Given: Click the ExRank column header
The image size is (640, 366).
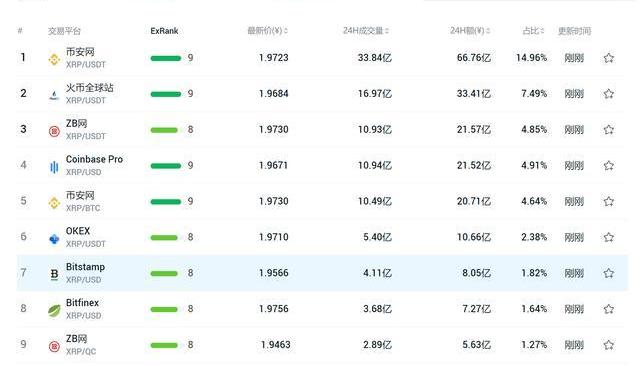Looking at the screenshot, I should 164,31.
